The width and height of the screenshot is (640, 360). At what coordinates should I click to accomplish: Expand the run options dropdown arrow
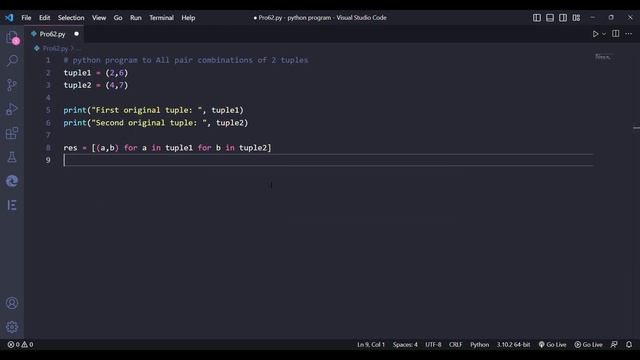tap(604, 34)
